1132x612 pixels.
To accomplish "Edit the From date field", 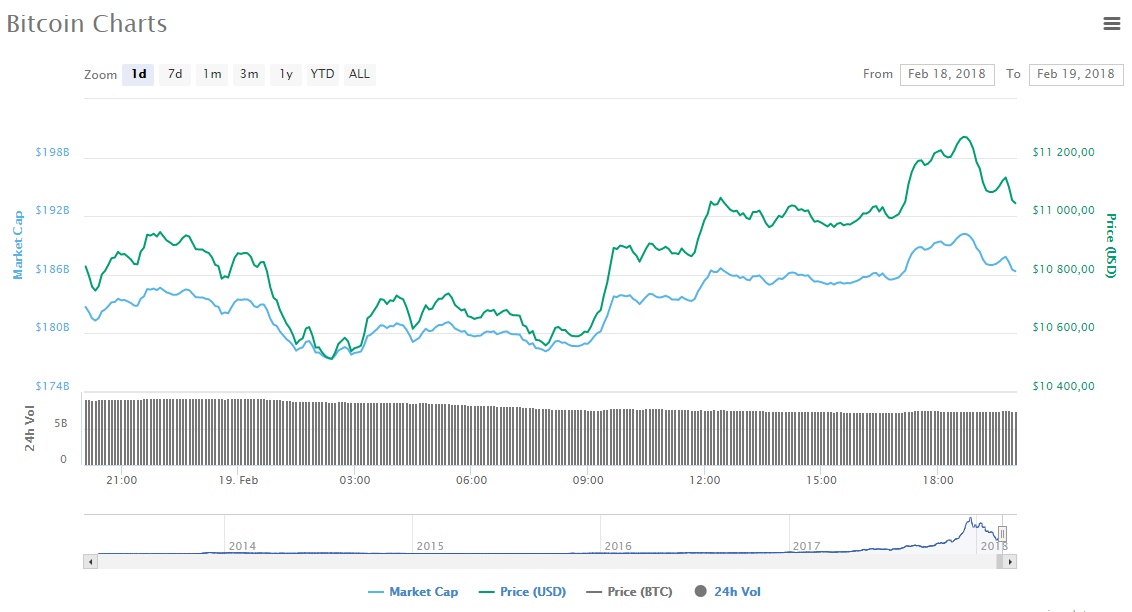I will click(946, 74).
